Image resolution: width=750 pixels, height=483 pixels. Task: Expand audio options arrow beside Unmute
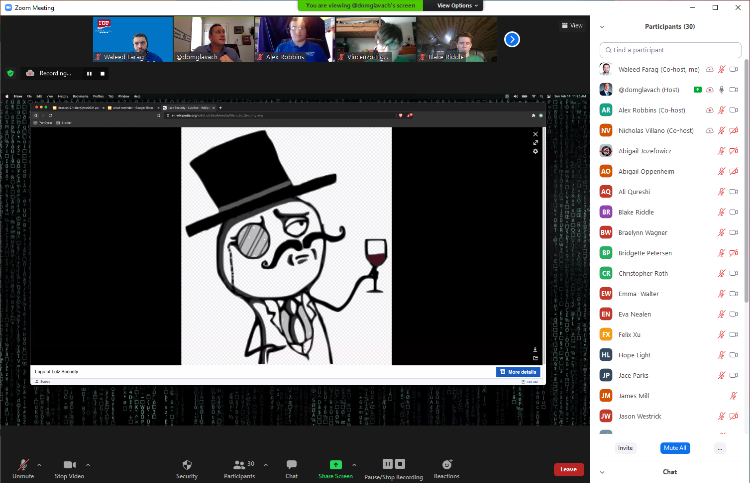(x=39, y=465)
